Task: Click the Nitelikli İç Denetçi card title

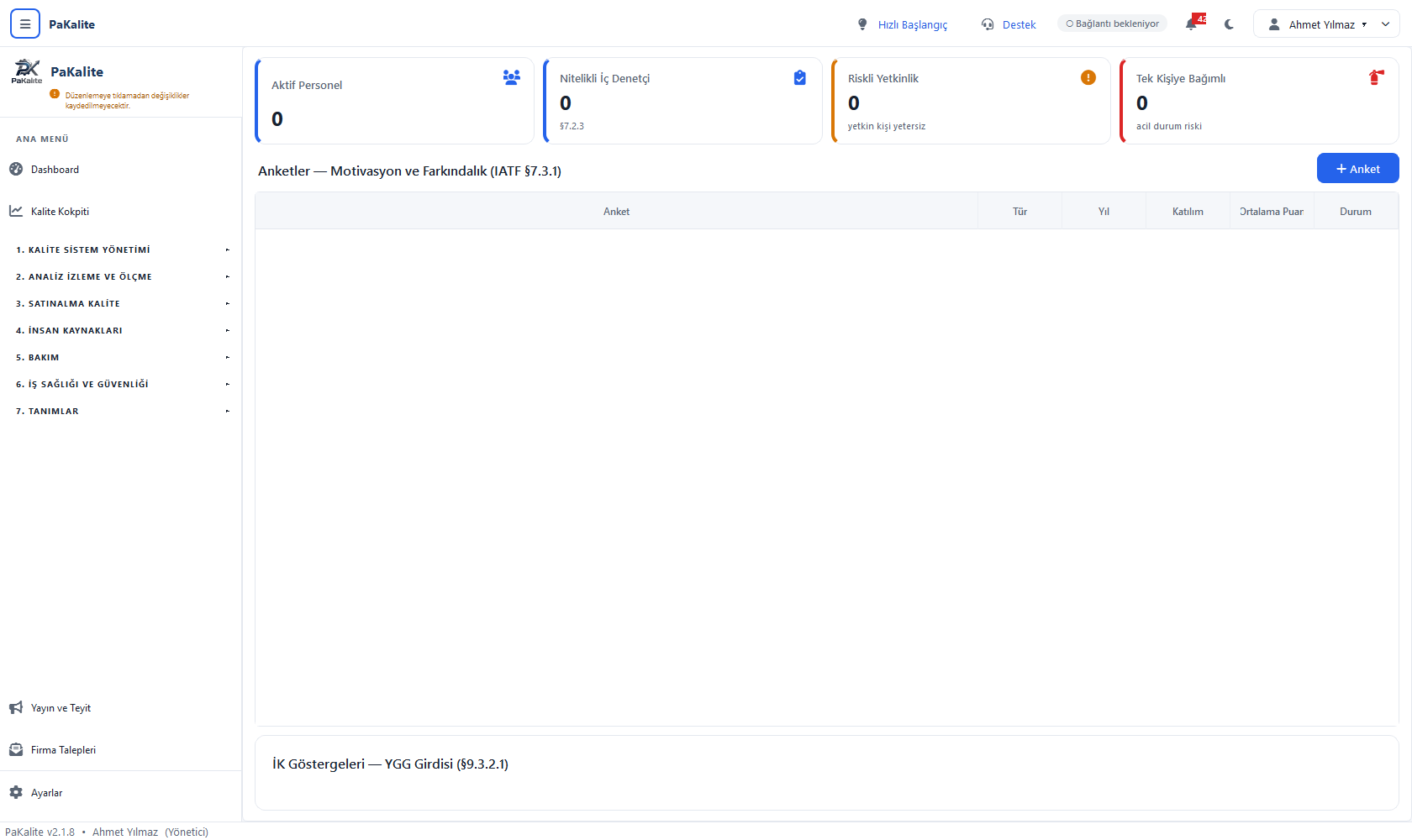Action: 604,78
